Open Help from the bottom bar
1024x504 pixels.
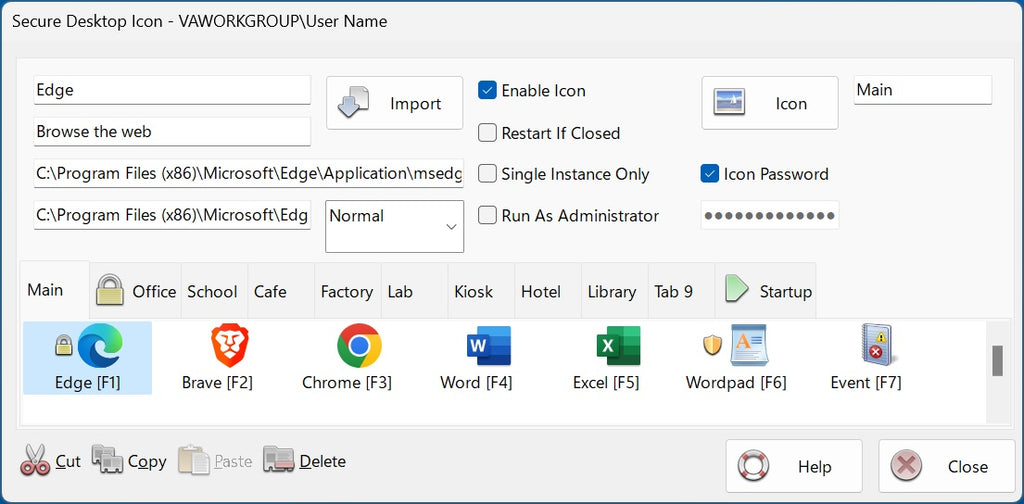coord(794,467)
